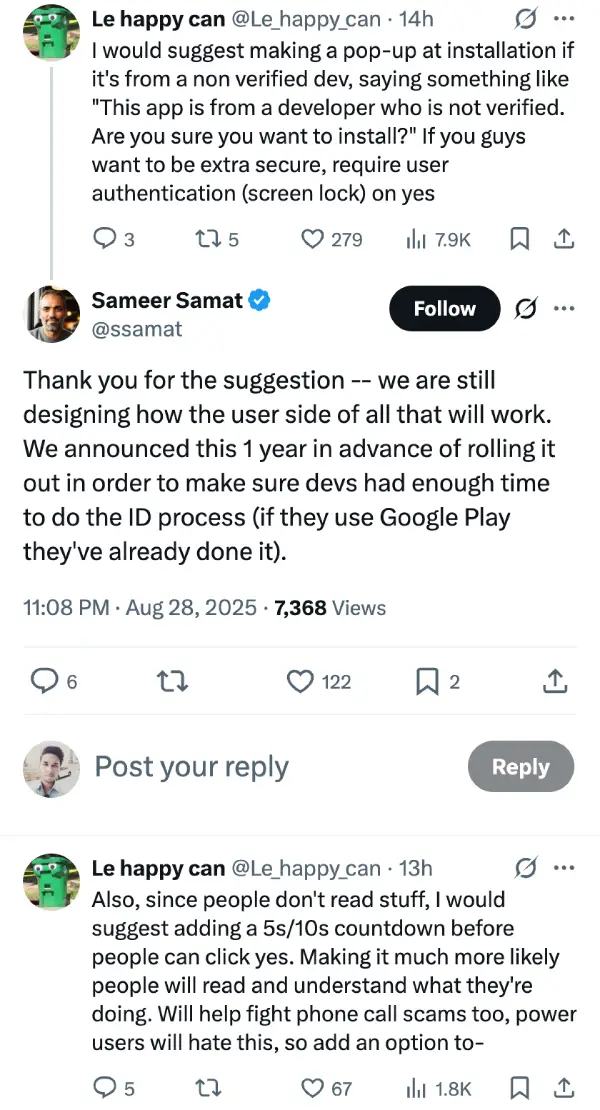The image size is (600, 1110).
Task: Follow Sameer Samat
Action: 444,309
